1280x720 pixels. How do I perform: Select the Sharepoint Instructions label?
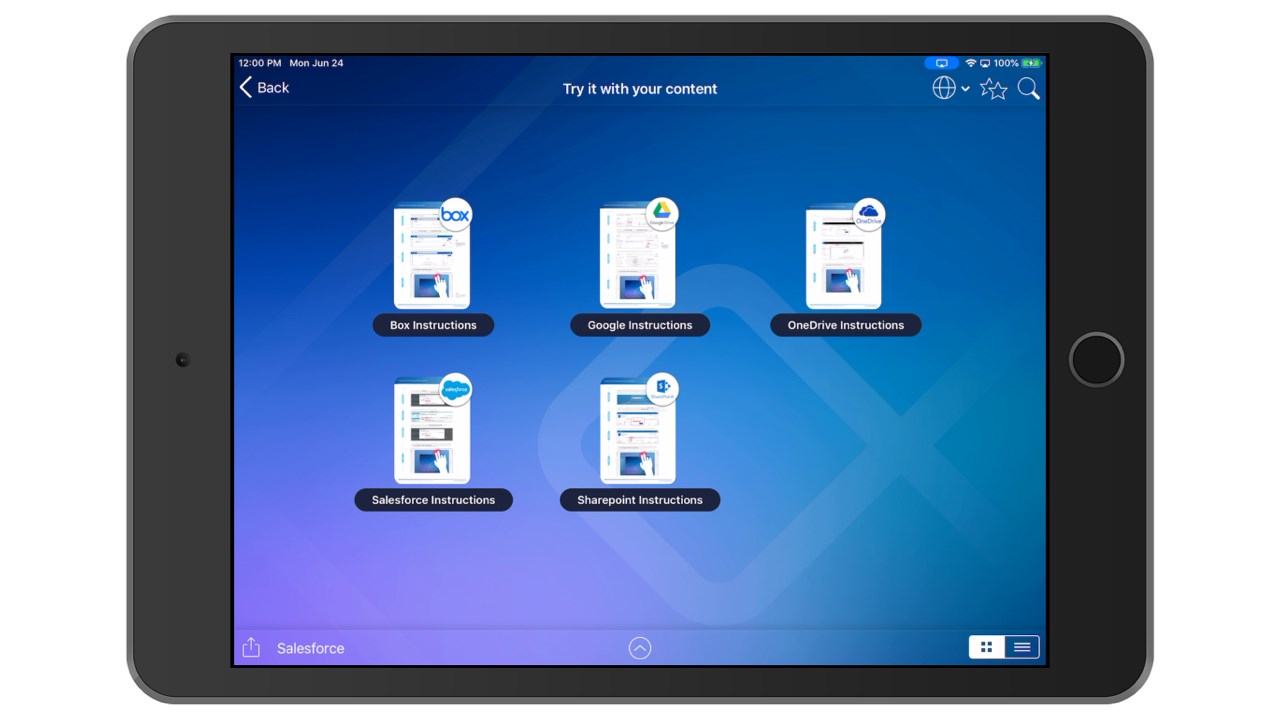pyautogui.click(x=640, y=500)
